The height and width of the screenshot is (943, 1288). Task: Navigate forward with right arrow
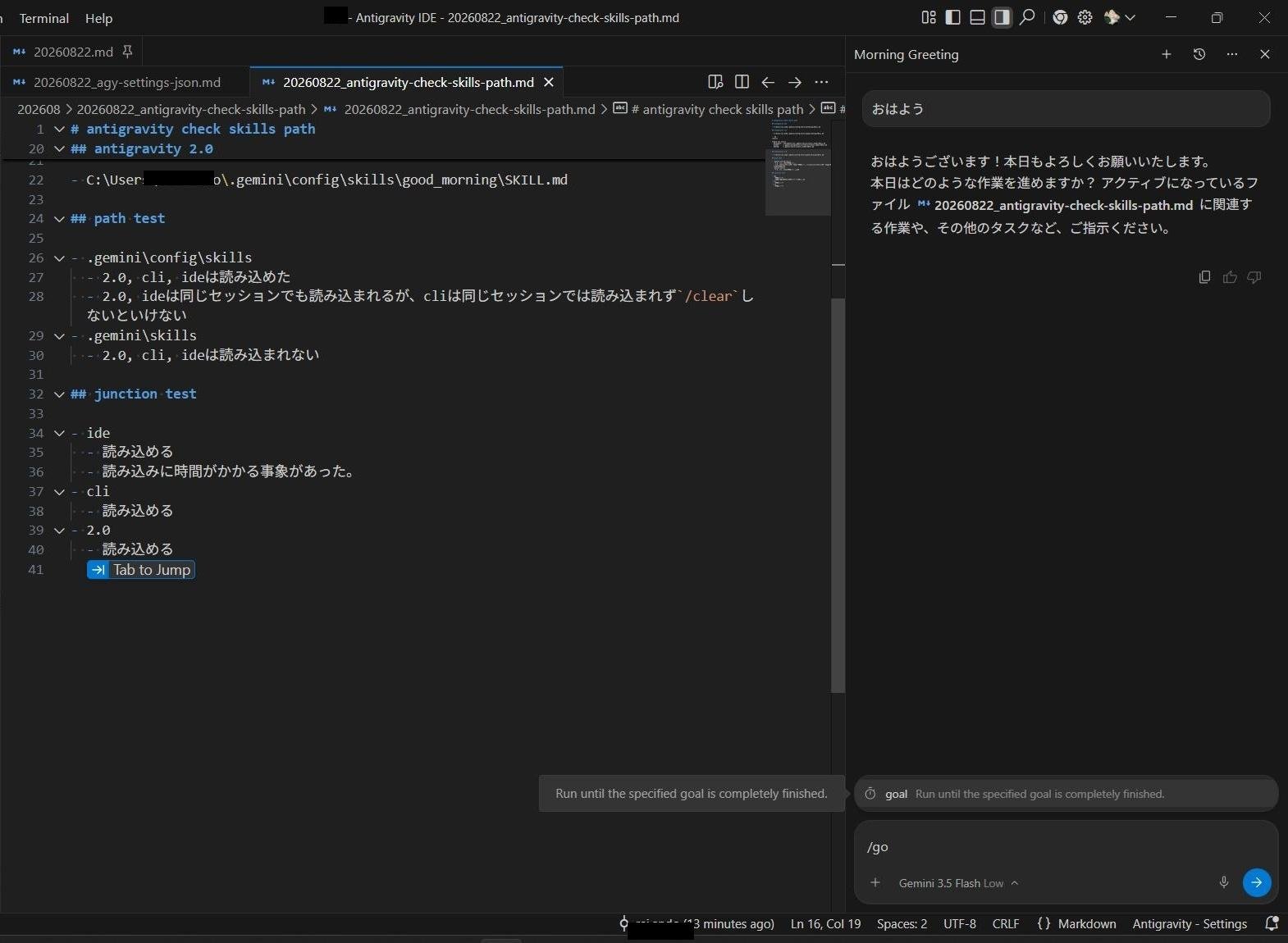click(794, 82)
